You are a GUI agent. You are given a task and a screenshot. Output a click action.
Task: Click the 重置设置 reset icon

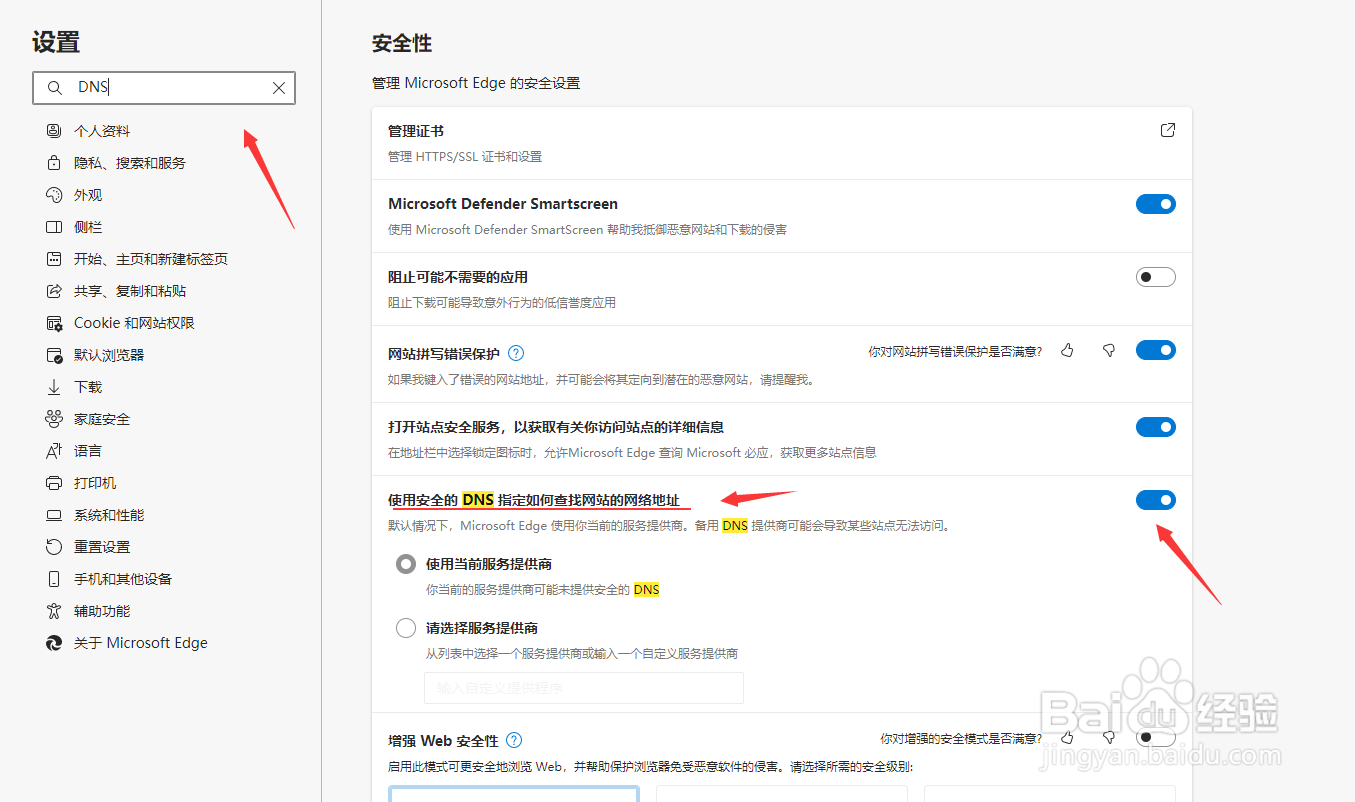point(54,547)
